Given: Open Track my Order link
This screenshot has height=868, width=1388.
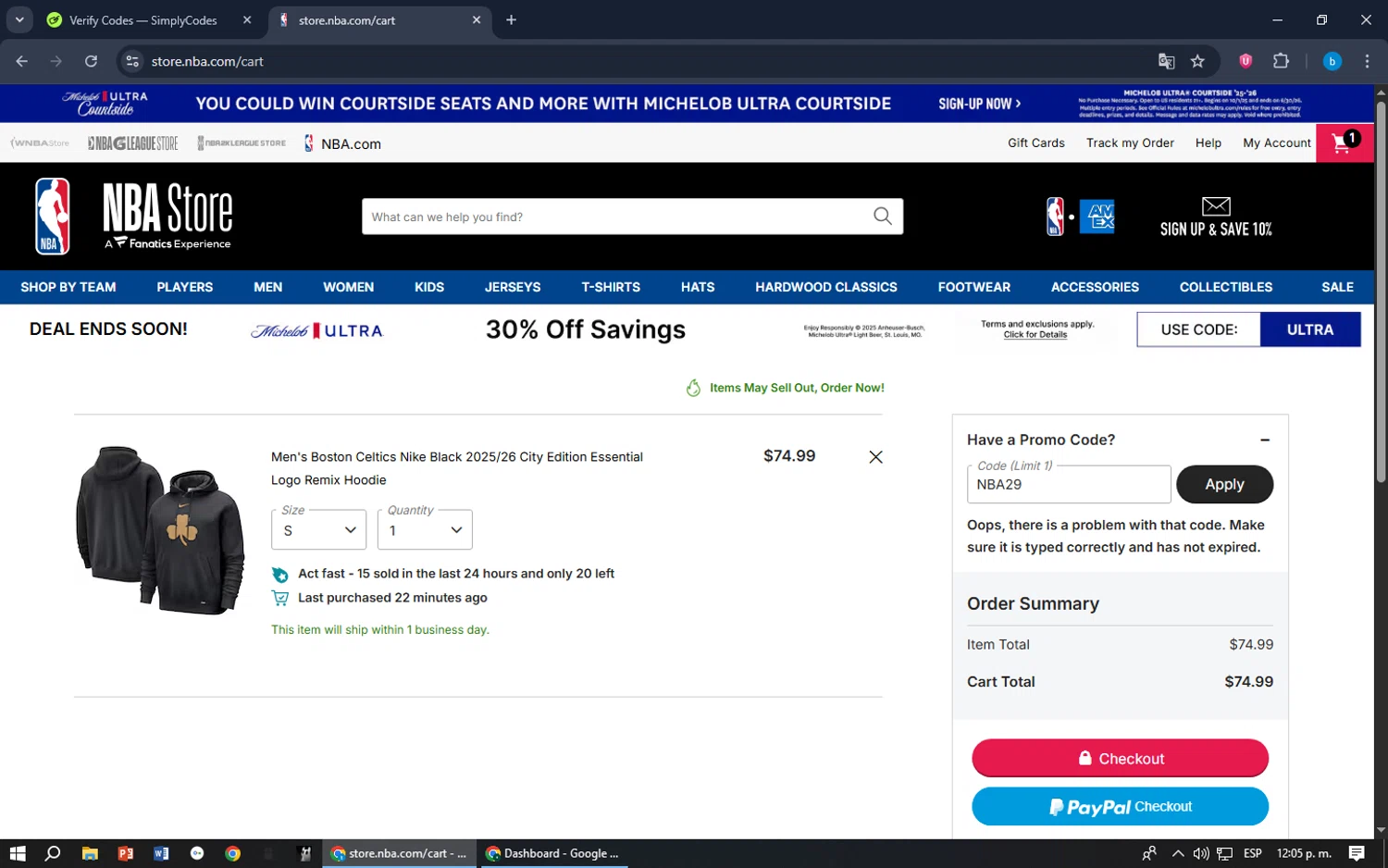Looking at the screenshot, I should click(1130, 143).
